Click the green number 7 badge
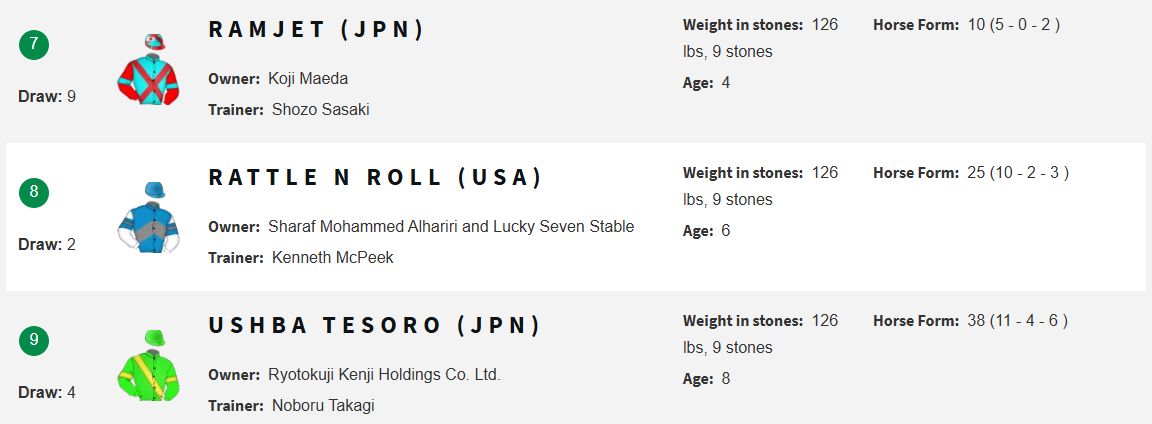The width and height of the screenshot is (1152, 424). click(34, 45)
